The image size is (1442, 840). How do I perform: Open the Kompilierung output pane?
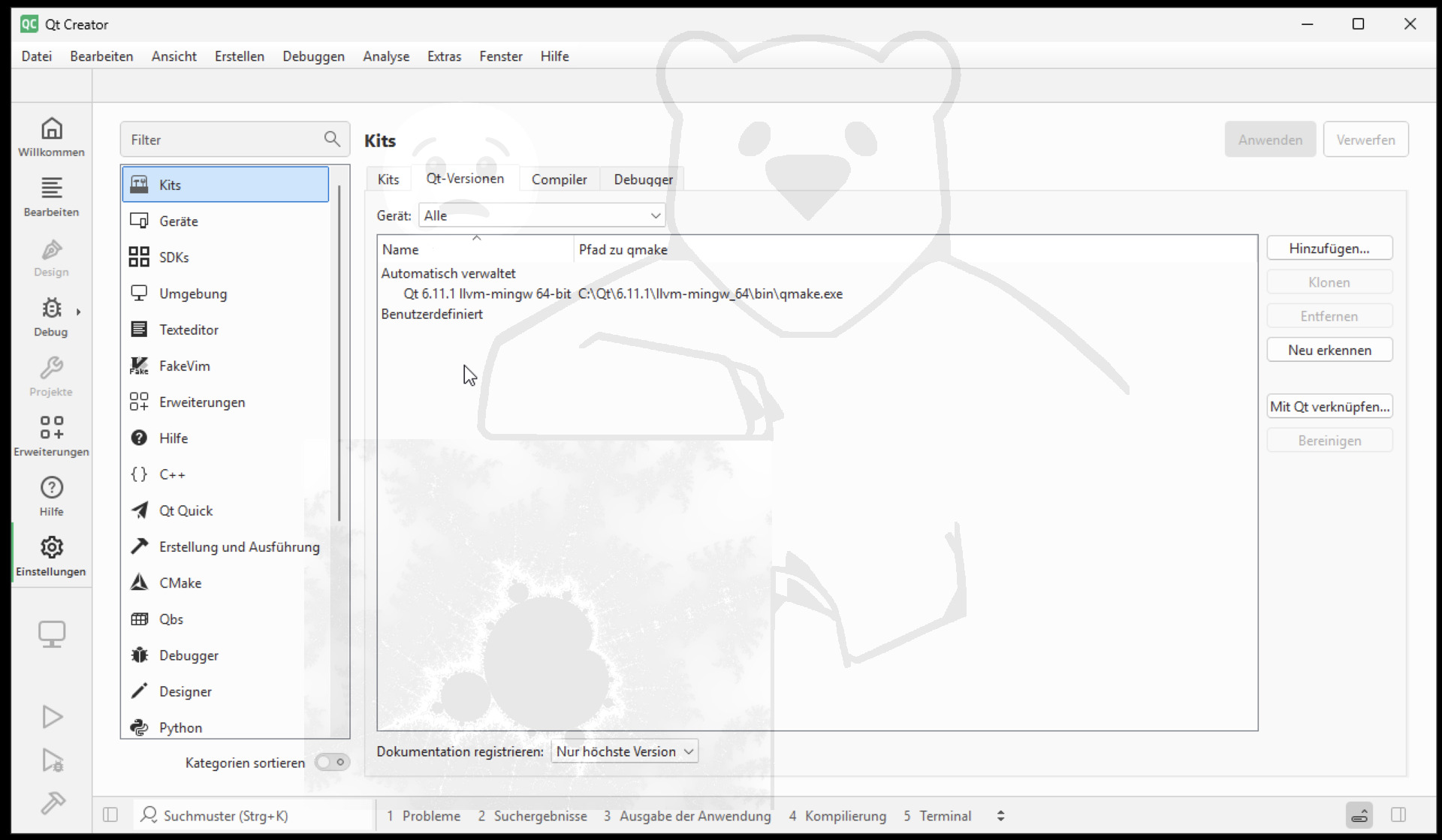pyautogui.click(x=837, y=815)
